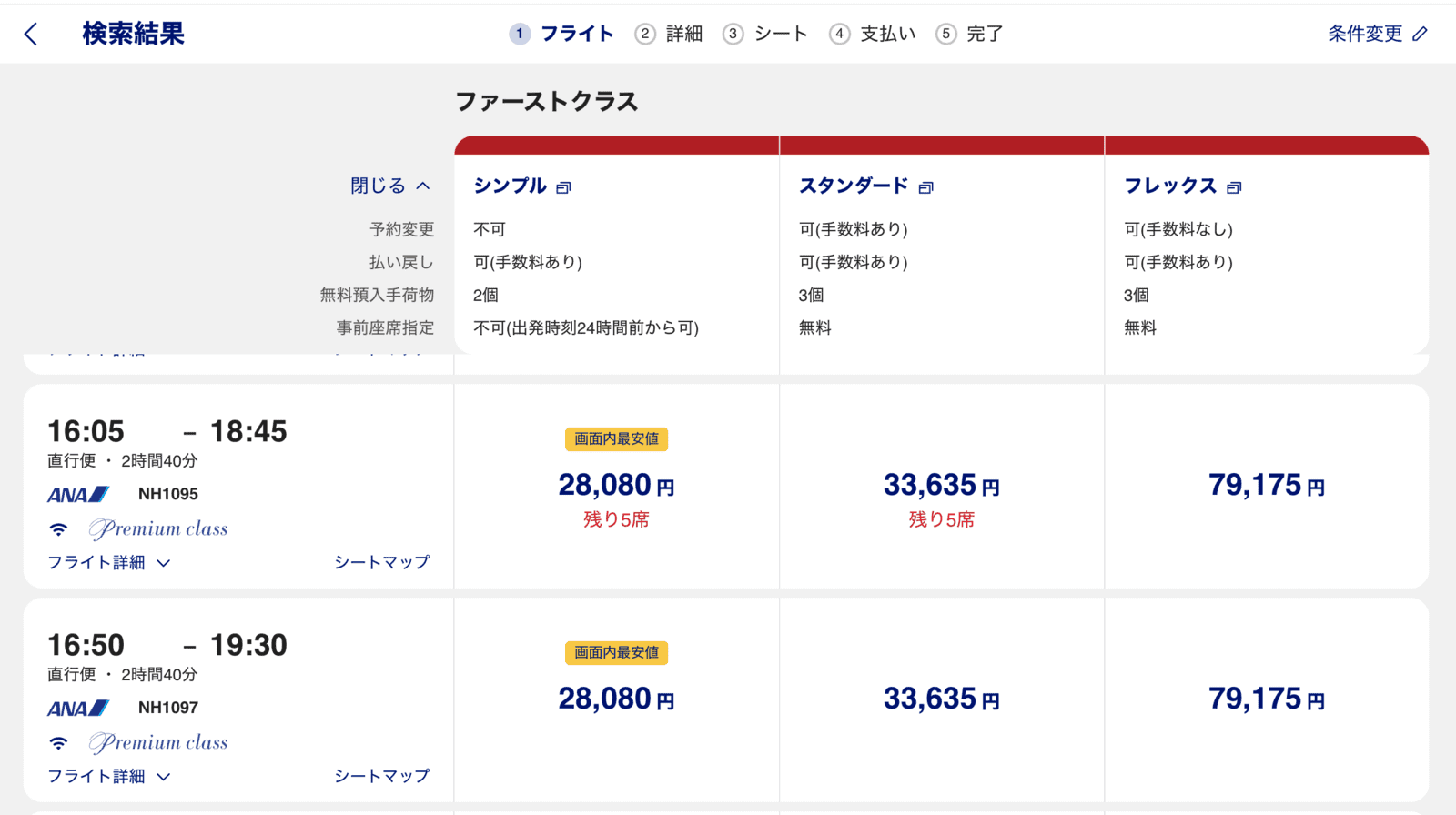
Task: Click Premium class logo on NH1097
Action: point(158,743)
